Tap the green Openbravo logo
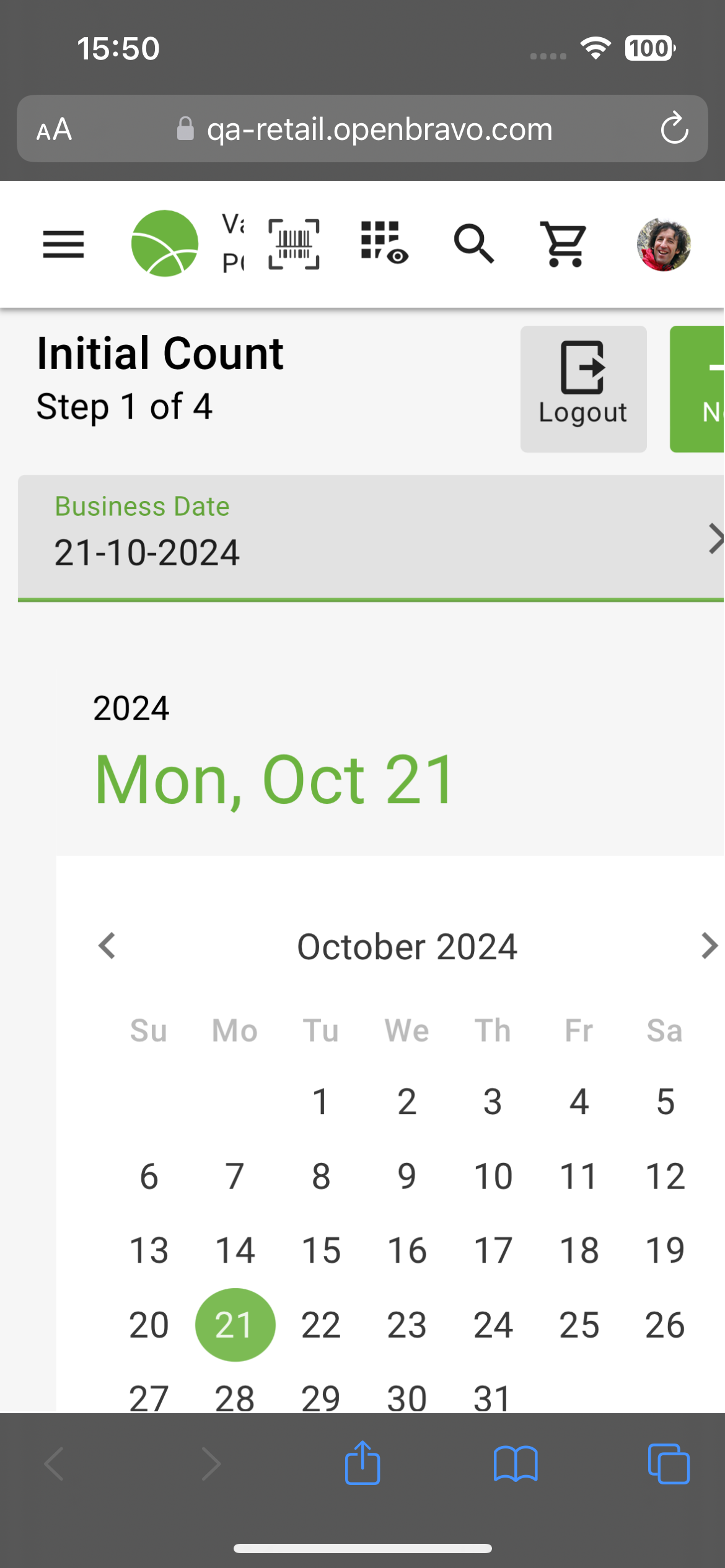Screen dimensions: 725x1568 [165, 243]
